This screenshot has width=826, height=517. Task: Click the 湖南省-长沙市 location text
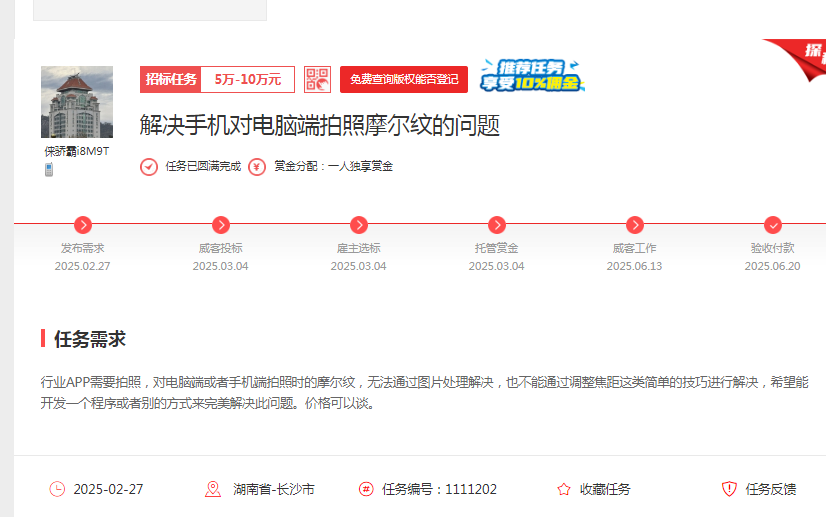(x=273, y=490)
